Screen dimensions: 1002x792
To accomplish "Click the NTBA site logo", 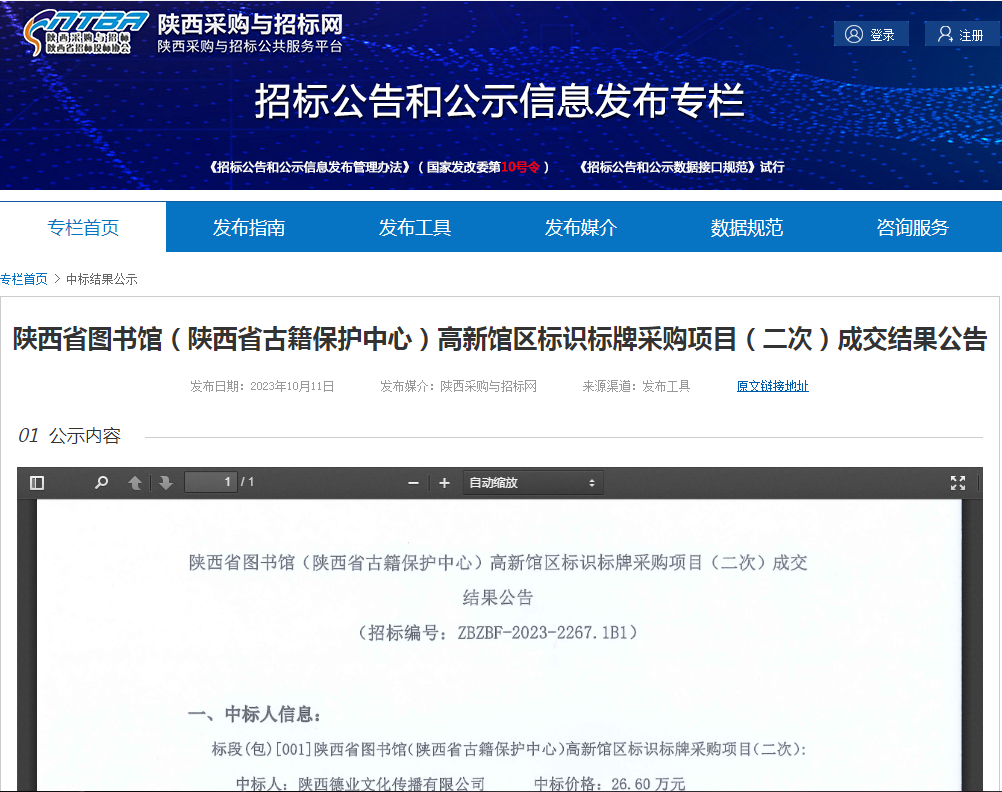I will tap(86, 33).
